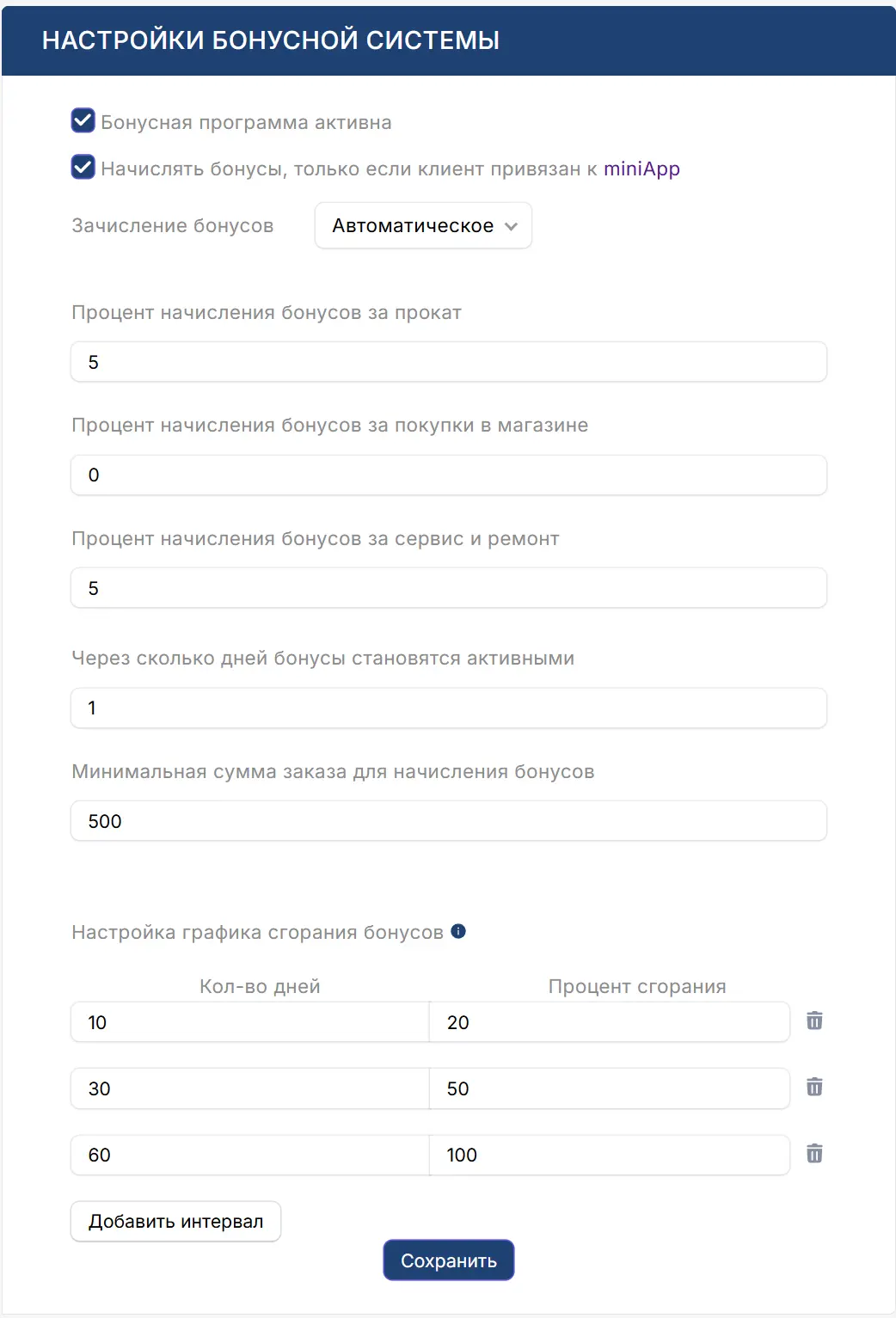Select the store purchases percentage field showing 0

point(448,475)
